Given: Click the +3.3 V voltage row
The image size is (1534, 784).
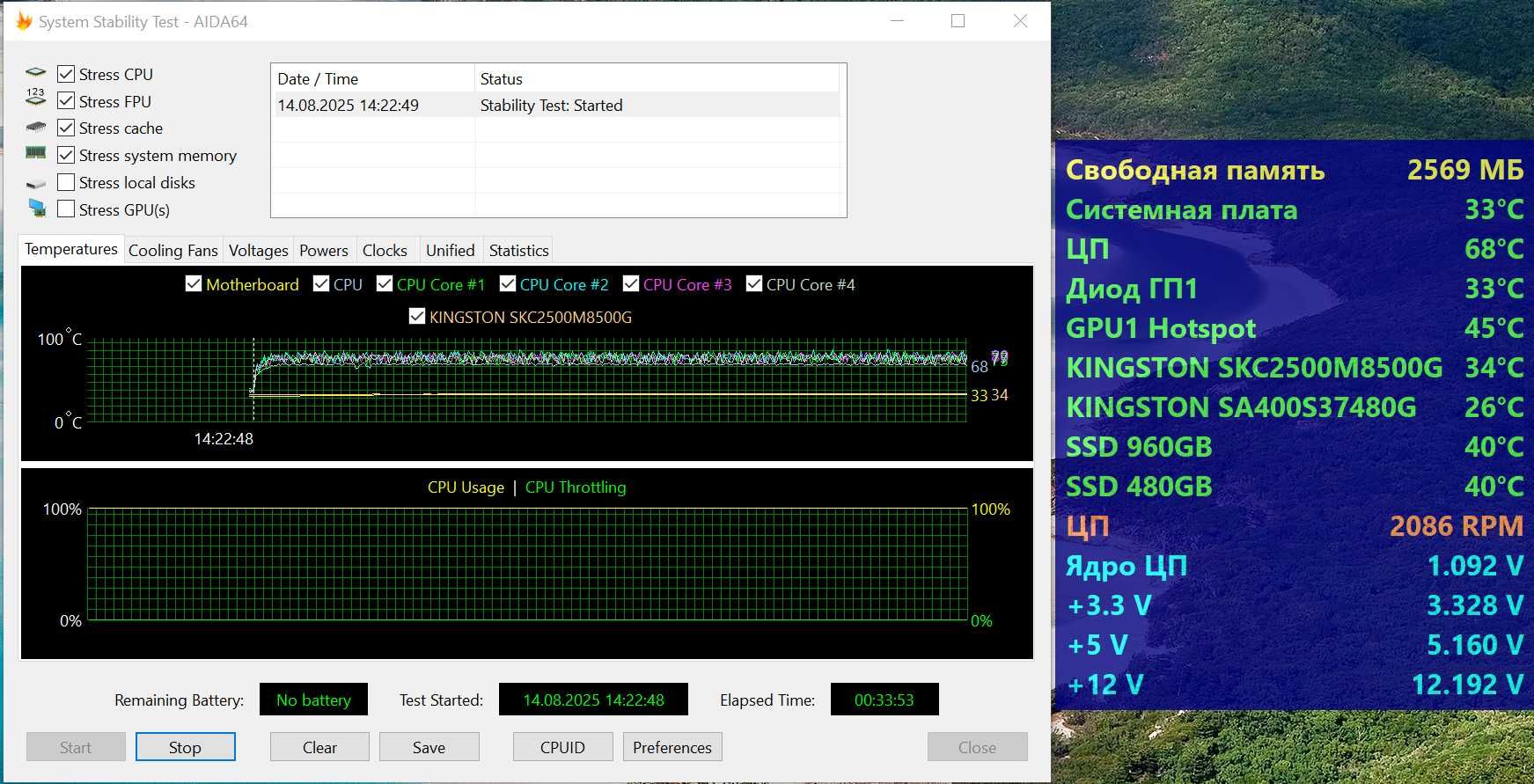Looking at the screenshot, I should click(1294, 605).
